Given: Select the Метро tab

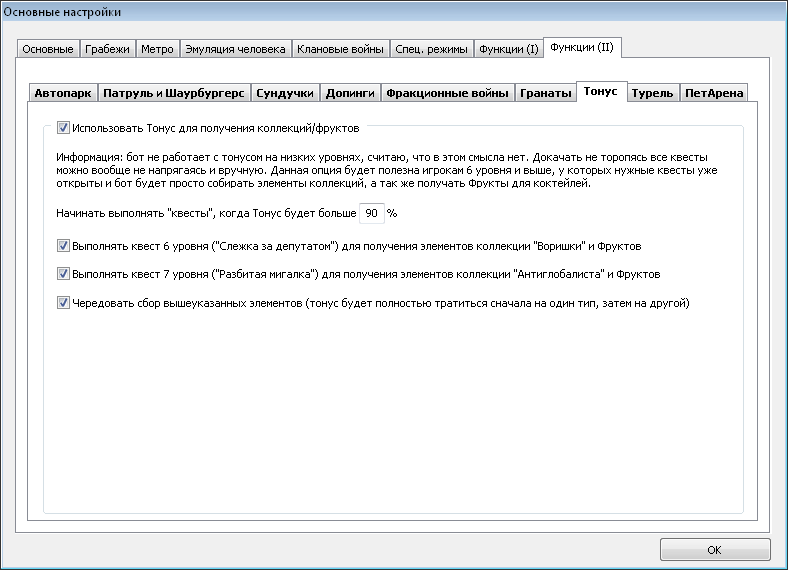Looking at the screenshot, I should [157, 49].
